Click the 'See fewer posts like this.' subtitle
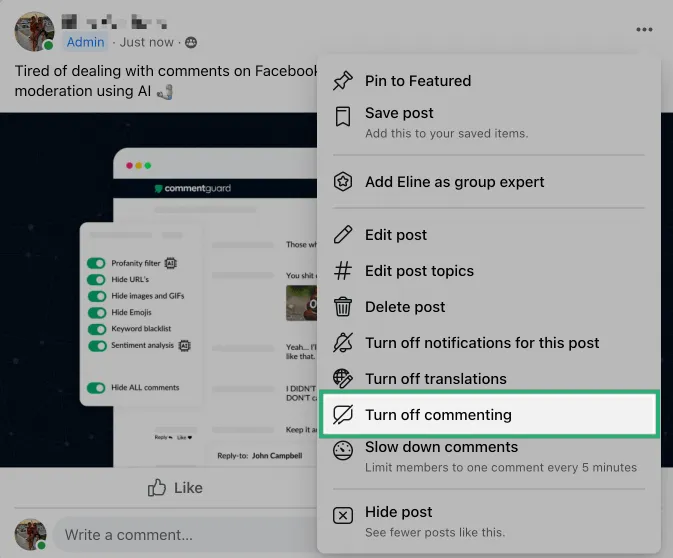Viewport: 673px width, 558px height. 435,532
